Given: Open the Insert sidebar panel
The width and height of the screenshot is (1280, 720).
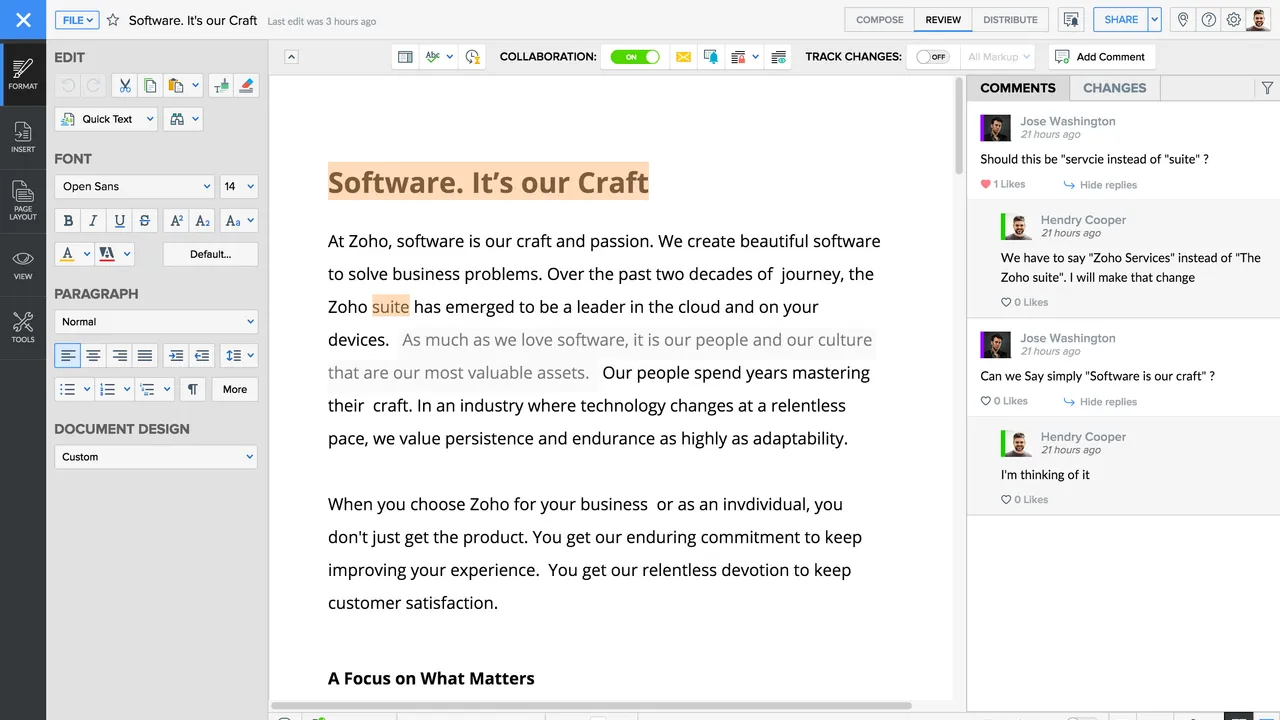Looking at the screenshot, I should coord(23,138).
